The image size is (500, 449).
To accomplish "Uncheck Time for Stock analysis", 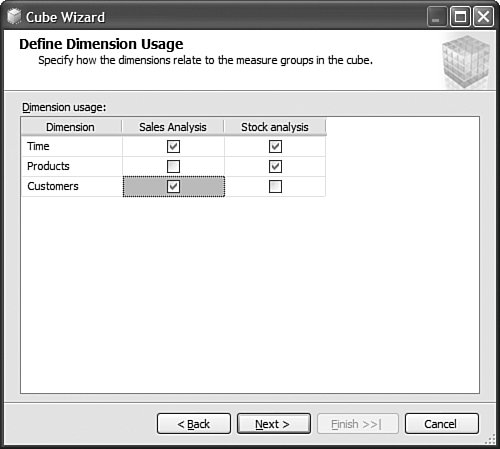I will 275,146.
